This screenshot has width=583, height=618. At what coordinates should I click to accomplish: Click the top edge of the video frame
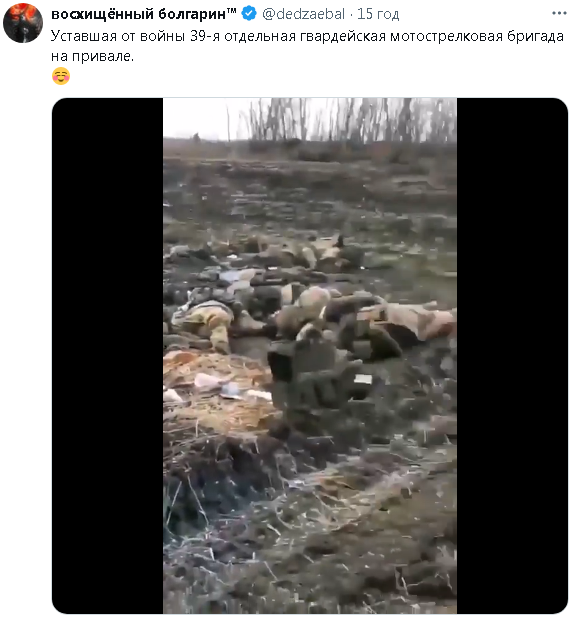pos(310,100)
